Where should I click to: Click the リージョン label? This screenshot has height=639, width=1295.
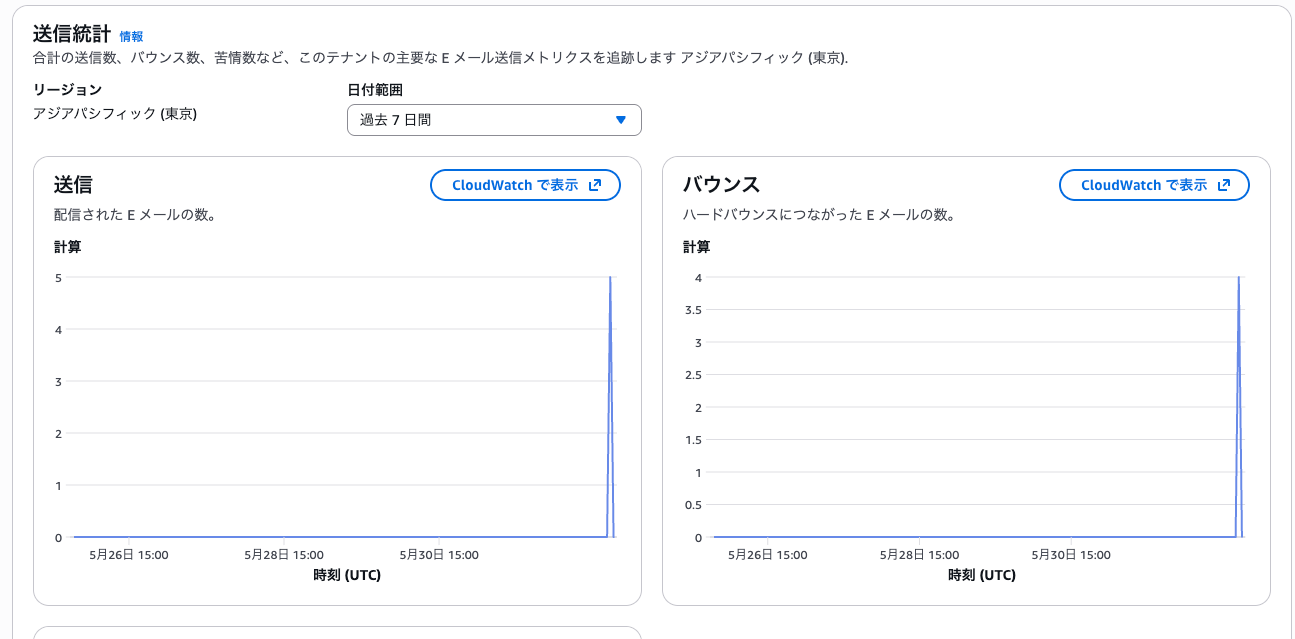coord(68,90)
